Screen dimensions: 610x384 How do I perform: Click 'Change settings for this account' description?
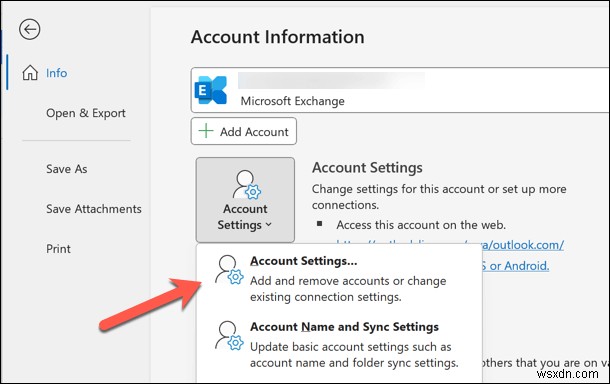pos(439,197)
